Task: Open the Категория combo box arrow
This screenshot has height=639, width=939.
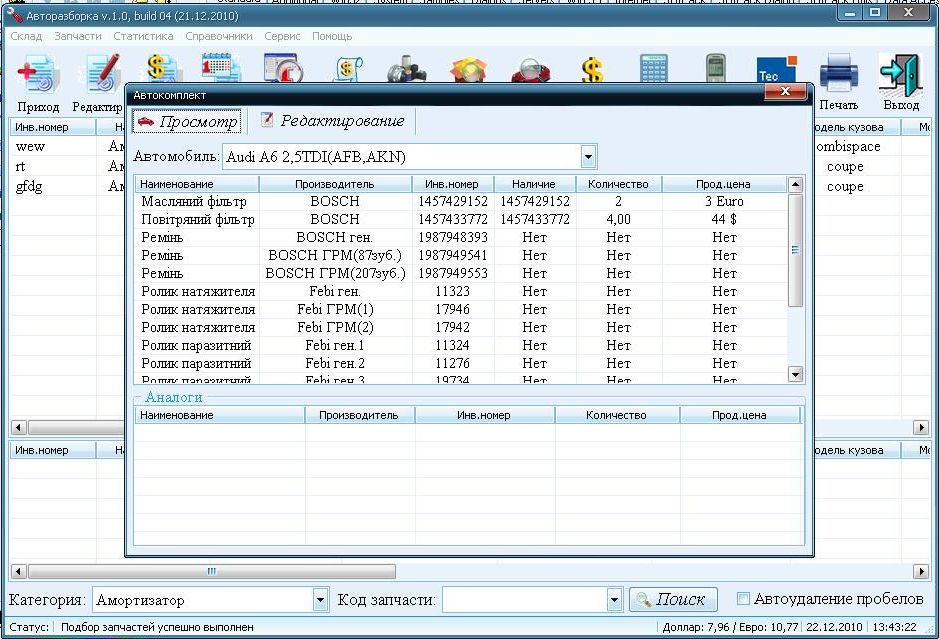Action: click(x=320, y=600)
